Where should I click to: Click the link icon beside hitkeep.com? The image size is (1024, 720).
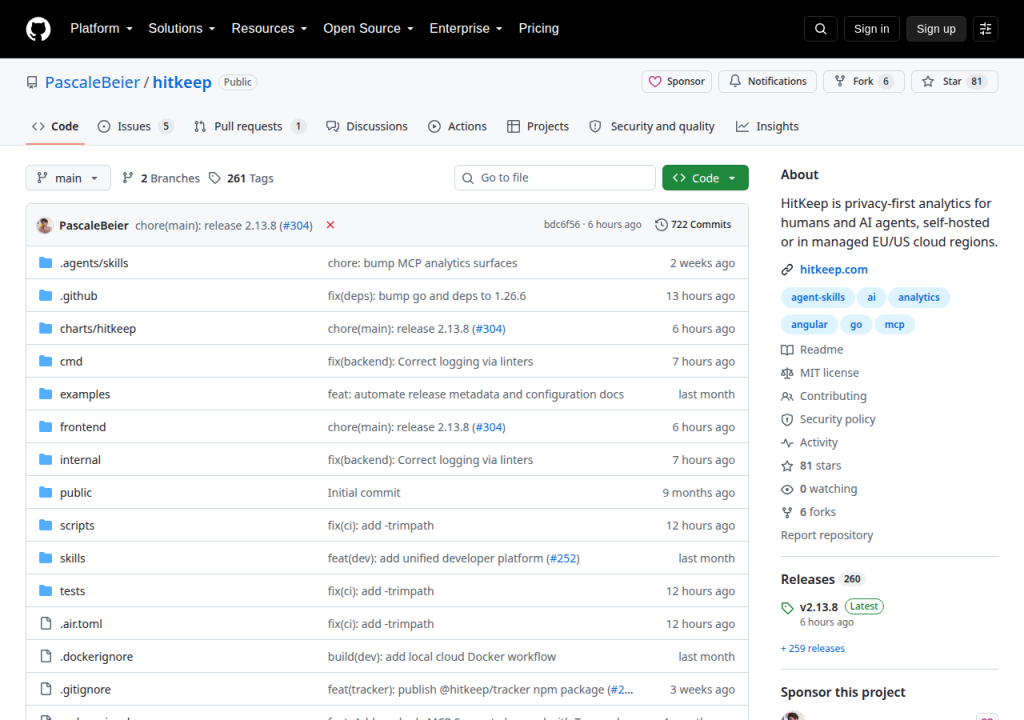787,270
